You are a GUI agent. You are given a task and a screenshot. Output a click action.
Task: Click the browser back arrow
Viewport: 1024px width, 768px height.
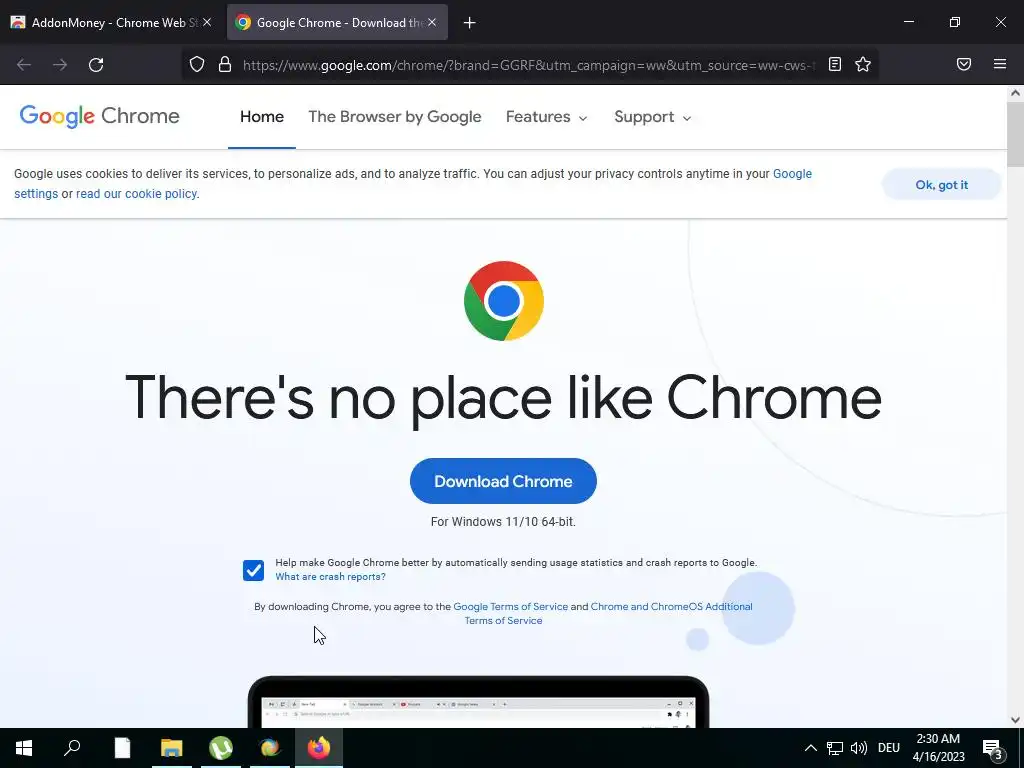[24, 65]
